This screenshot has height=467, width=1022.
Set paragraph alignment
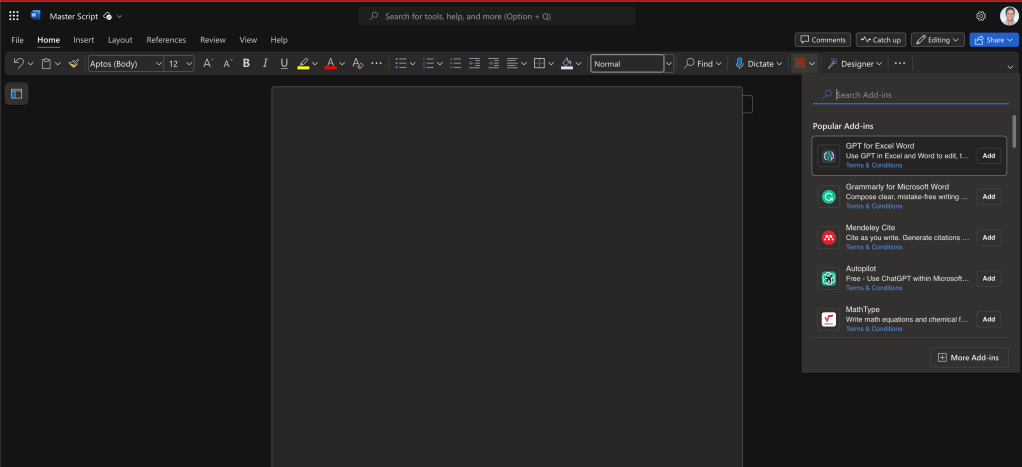(x=512, y=63)
